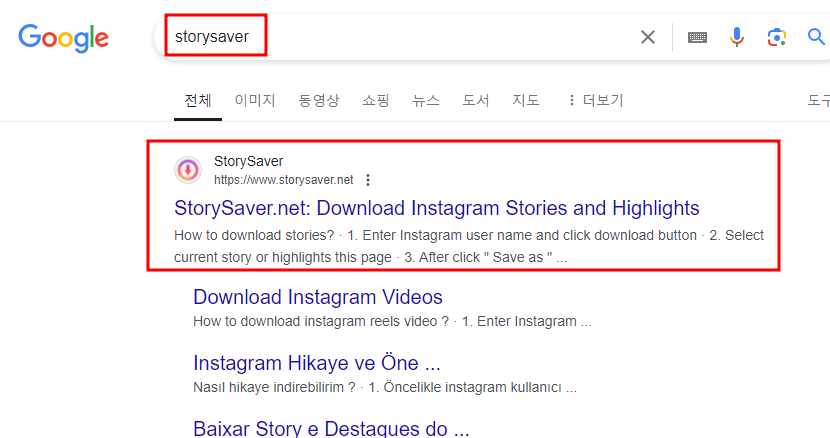Select the 전체 tab
This screenshot has width=830, height=438.
click(198, 100)
